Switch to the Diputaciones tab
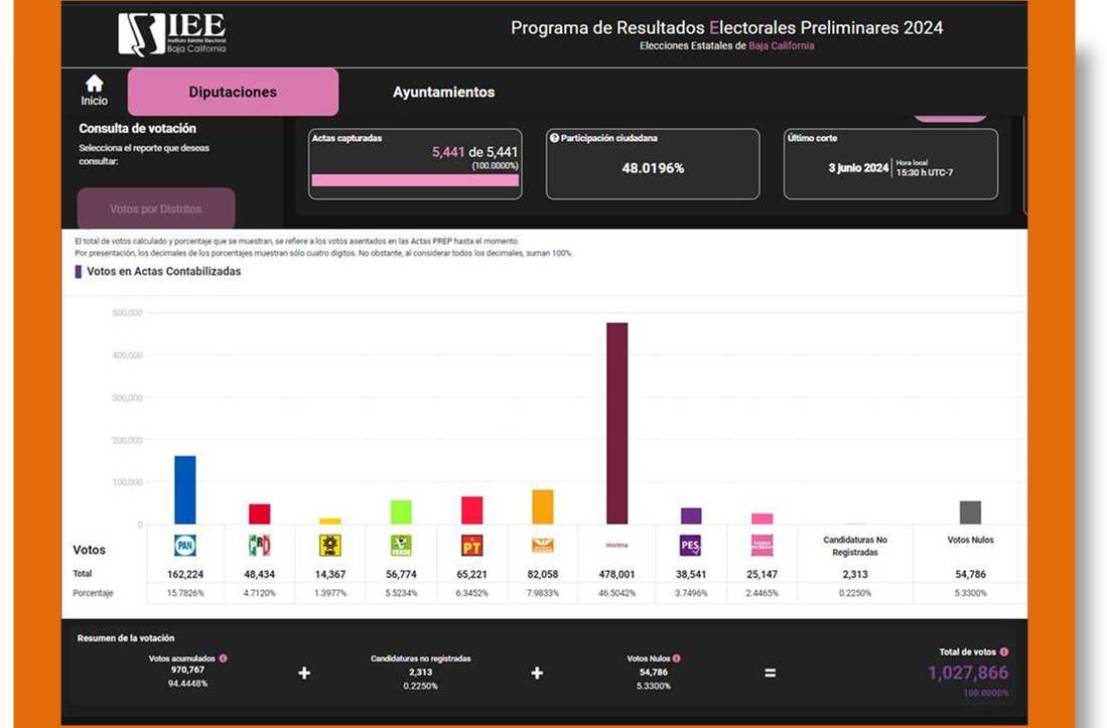The width and height of the screenshot is (1107, 728). tap(233, 92)
